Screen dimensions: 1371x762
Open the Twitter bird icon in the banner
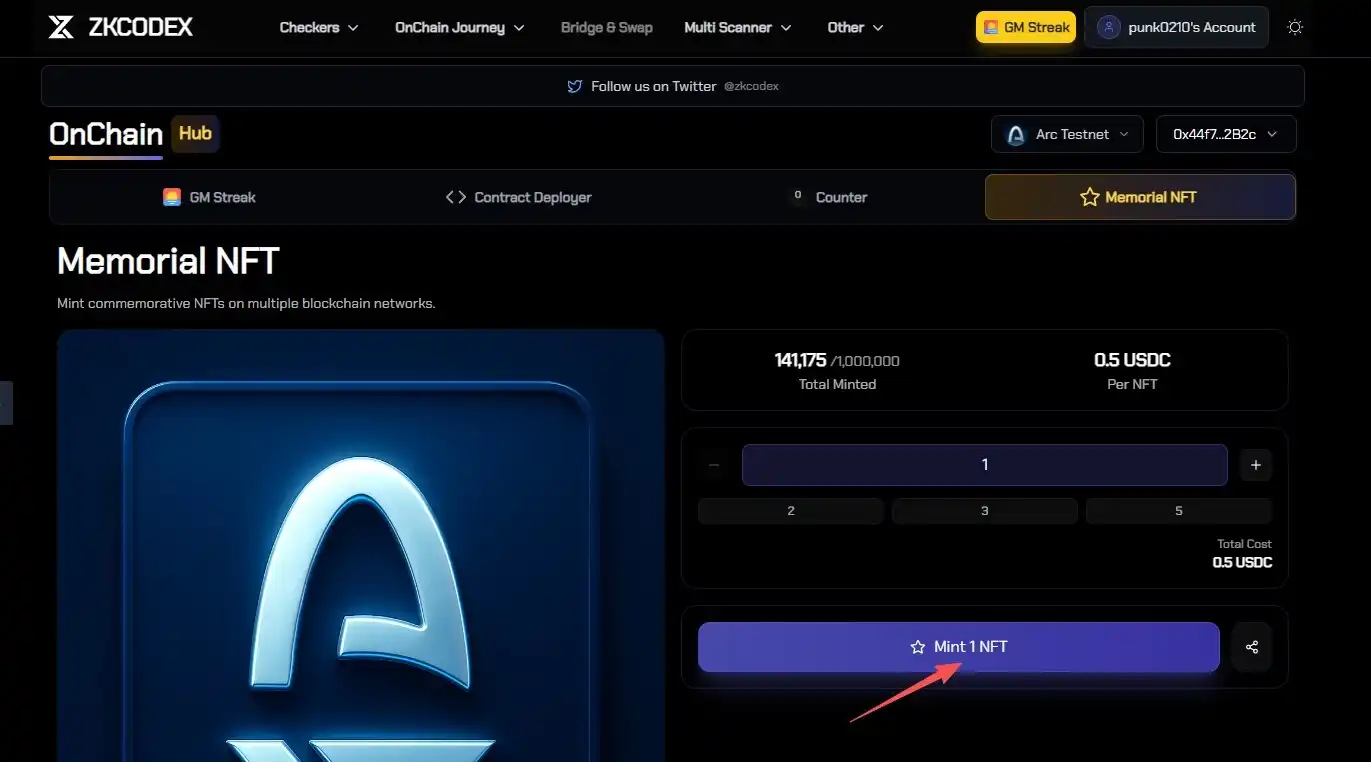(x=574, y=86)
